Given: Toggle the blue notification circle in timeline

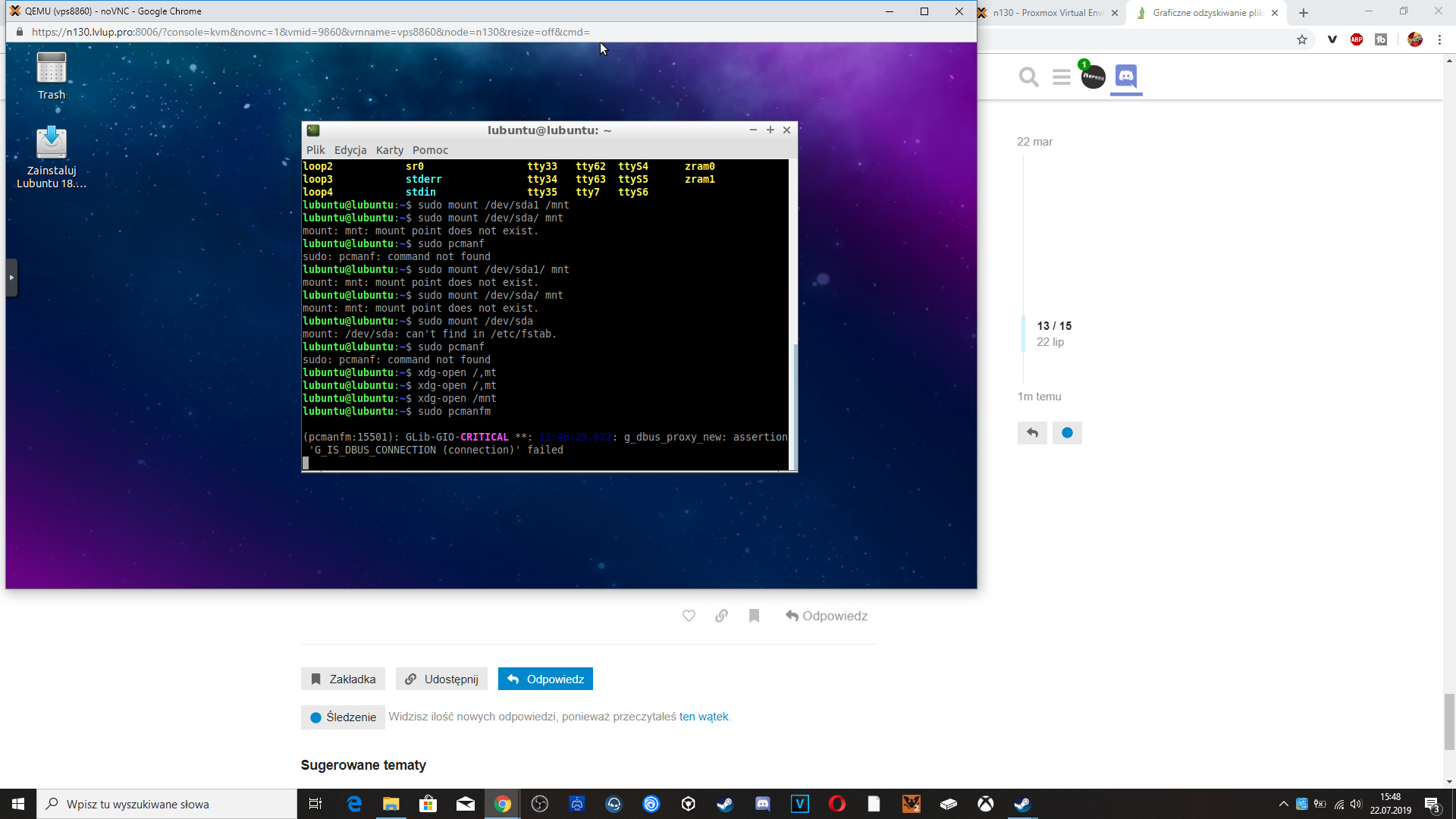Looking at the screenshot, I should [1067, 433].
